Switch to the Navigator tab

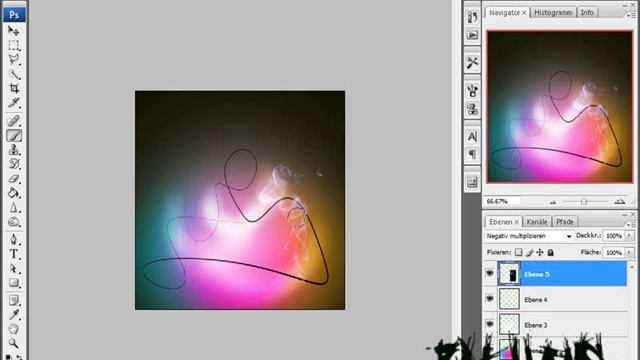click(x=504, y=13)
